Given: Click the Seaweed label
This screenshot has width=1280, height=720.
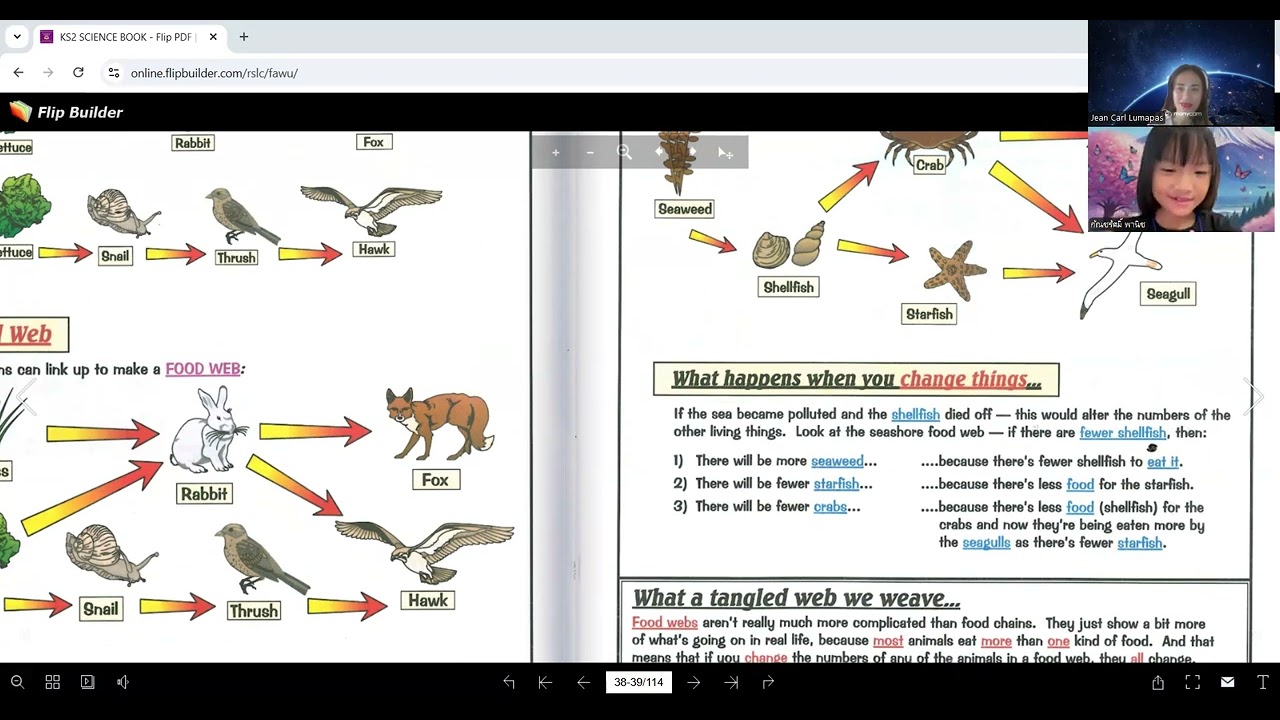Looking at the screenshot, I should pyautogui.click(x=685, y=209).
